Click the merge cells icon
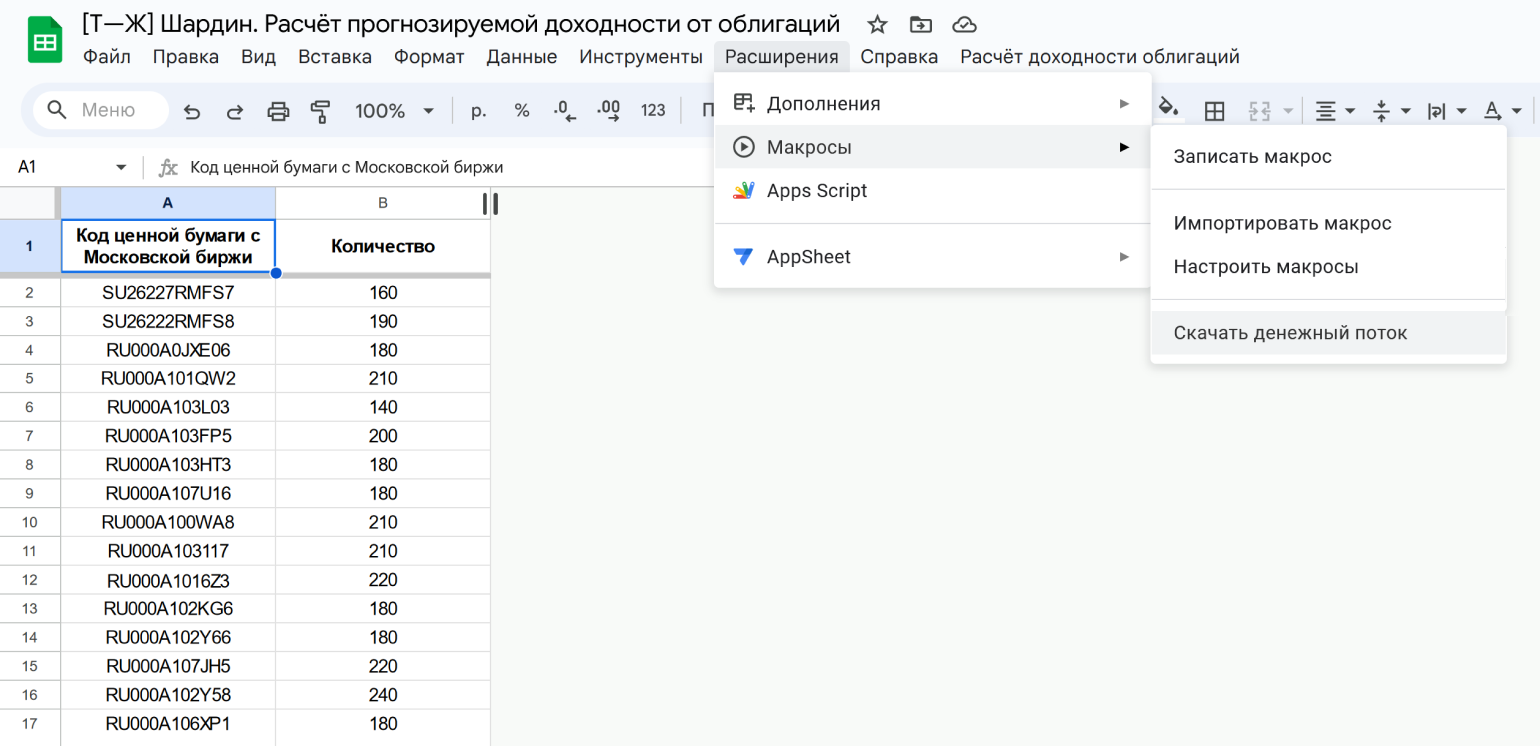Viewport: 1540px width, 746px height. [1259, 111]
